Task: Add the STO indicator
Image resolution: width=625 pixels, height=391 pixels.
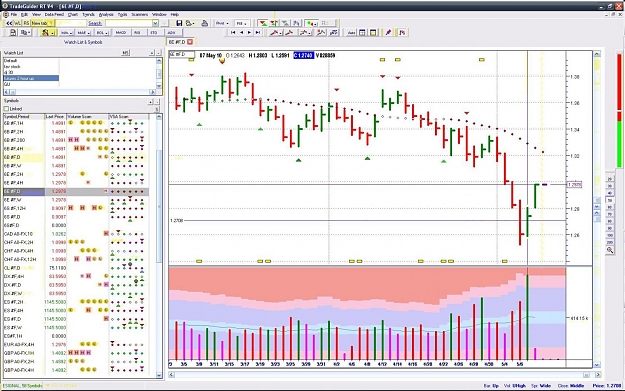Action: (154, 33)
